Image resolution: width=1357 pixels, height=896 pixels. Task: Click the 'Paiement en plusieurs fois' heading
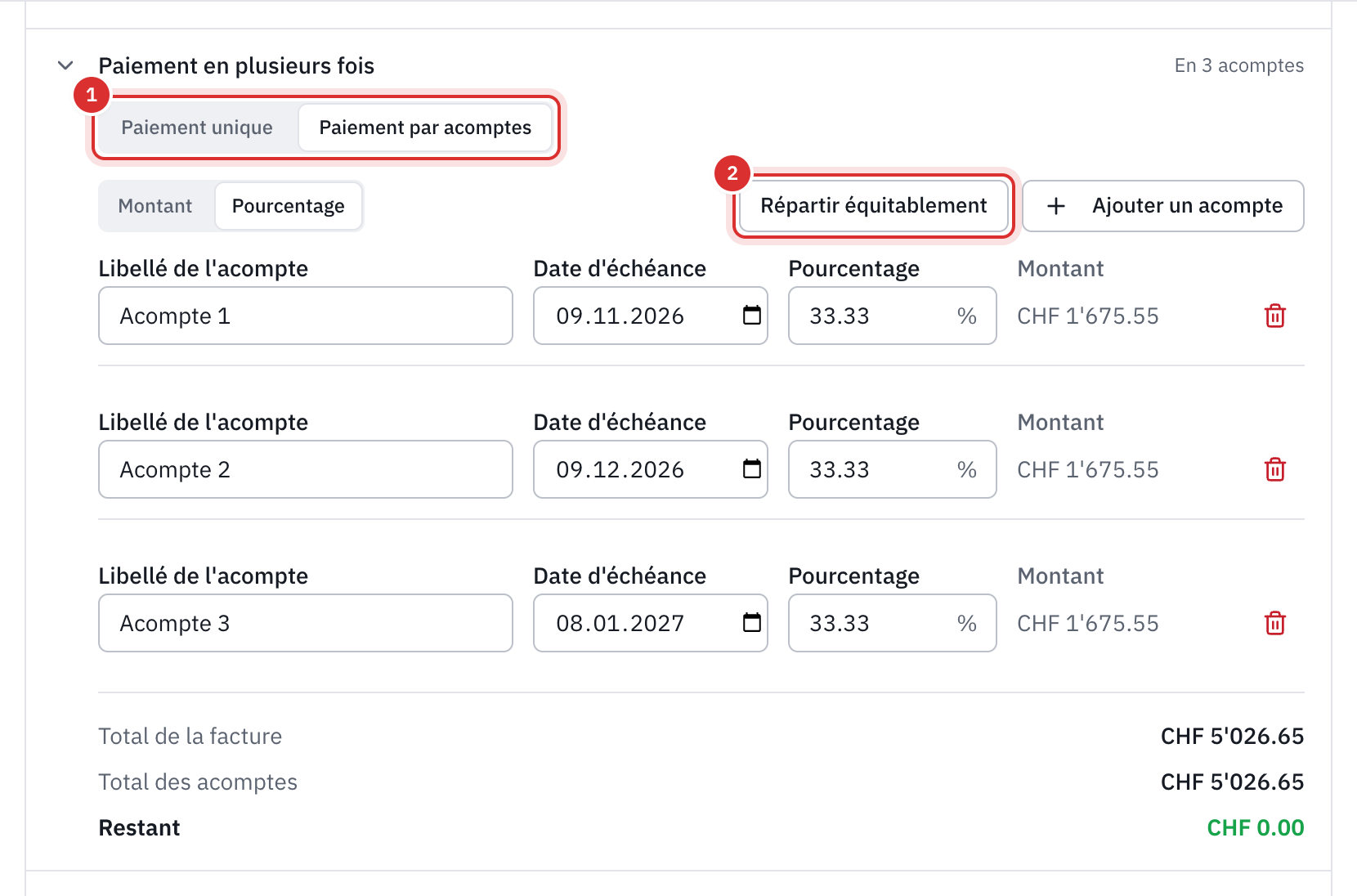pyautogui.click(x=236, y=65)
